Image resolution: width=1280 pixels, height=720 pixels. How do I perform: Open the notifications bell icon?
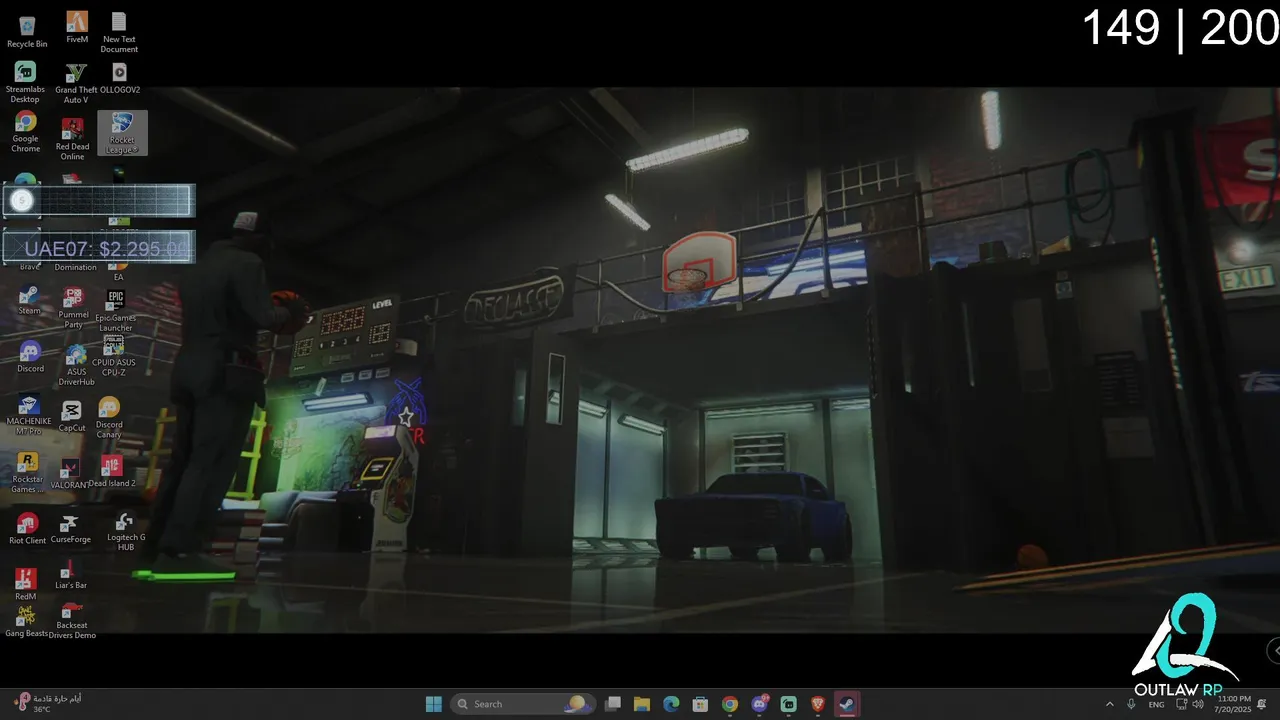tap(1262, 704)
